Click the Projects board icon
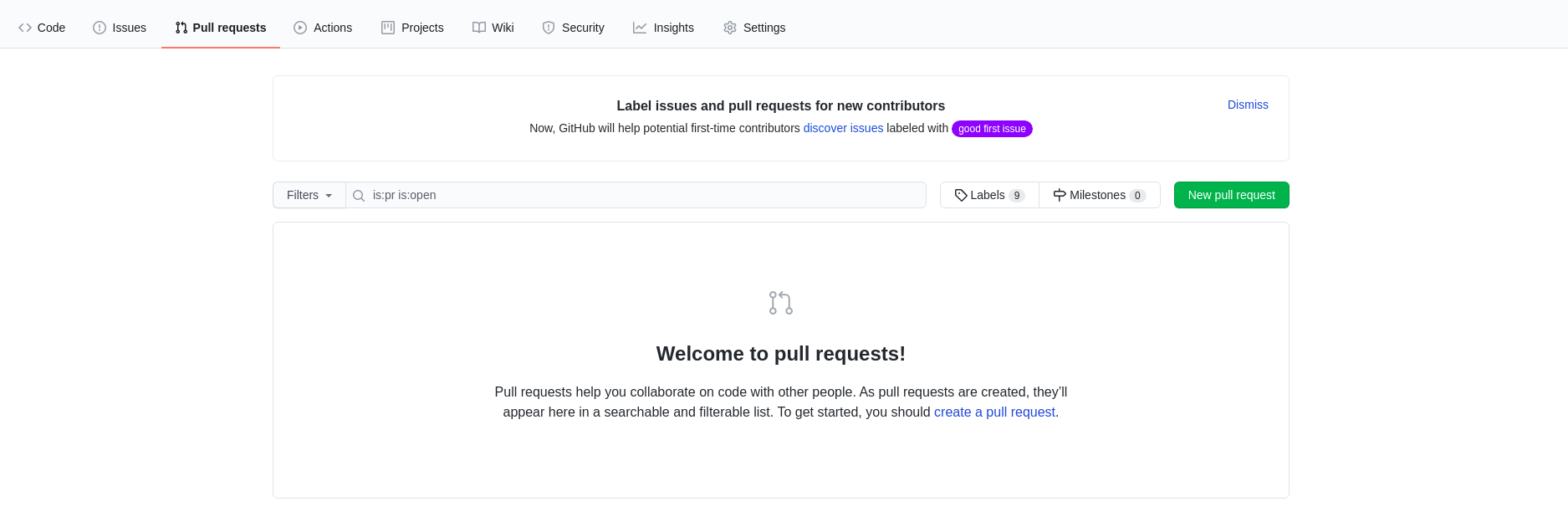 pyautogui.click(x=388, y=28)
